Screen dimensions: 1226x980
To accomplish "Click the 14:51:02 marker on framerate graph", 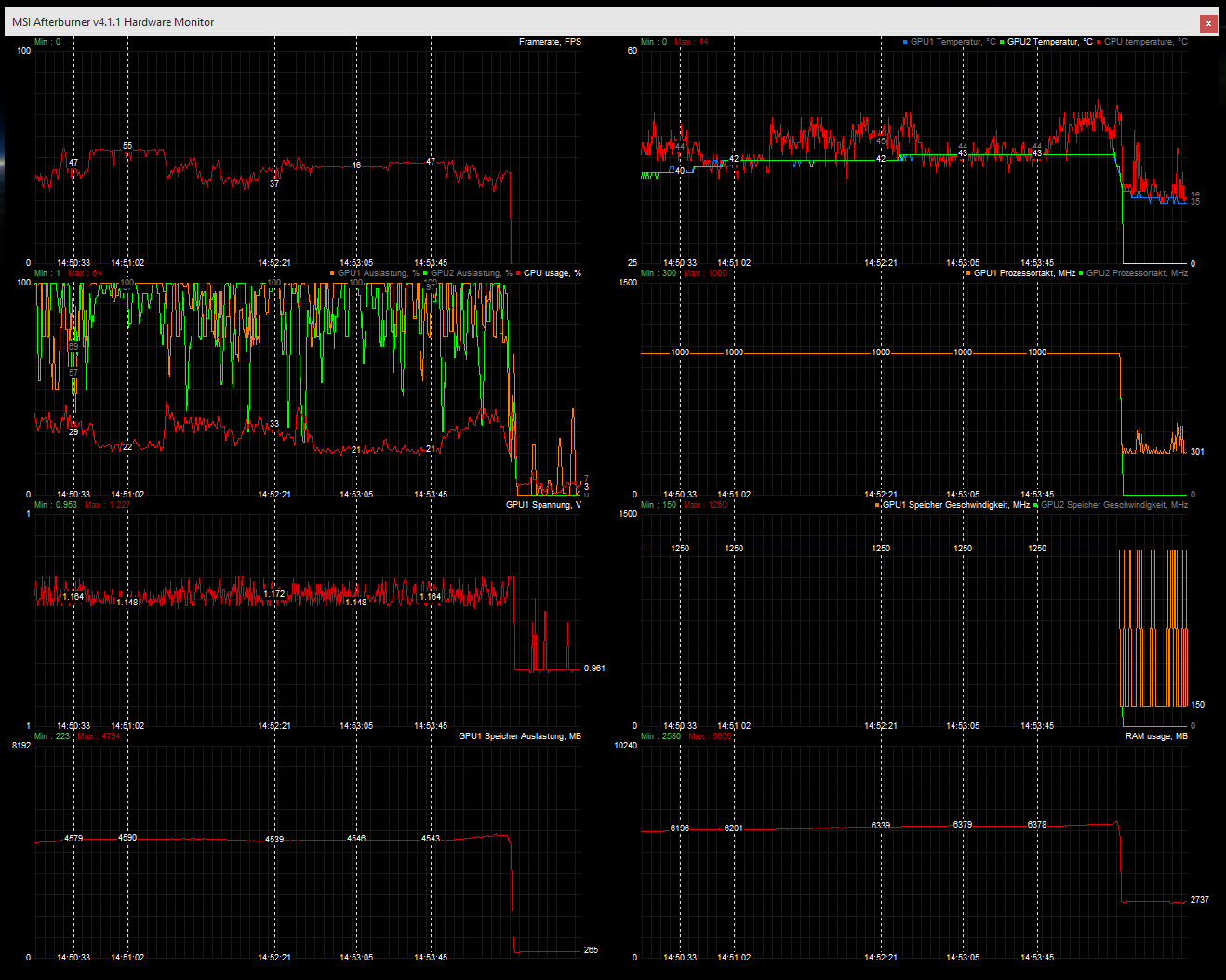I will coord(127,263).
